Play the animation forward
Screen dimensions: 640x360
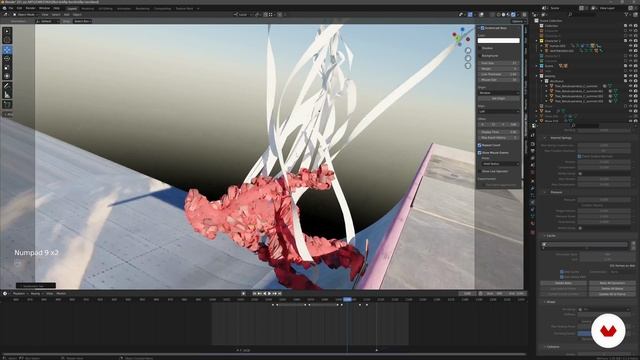[x=269, y=293]
